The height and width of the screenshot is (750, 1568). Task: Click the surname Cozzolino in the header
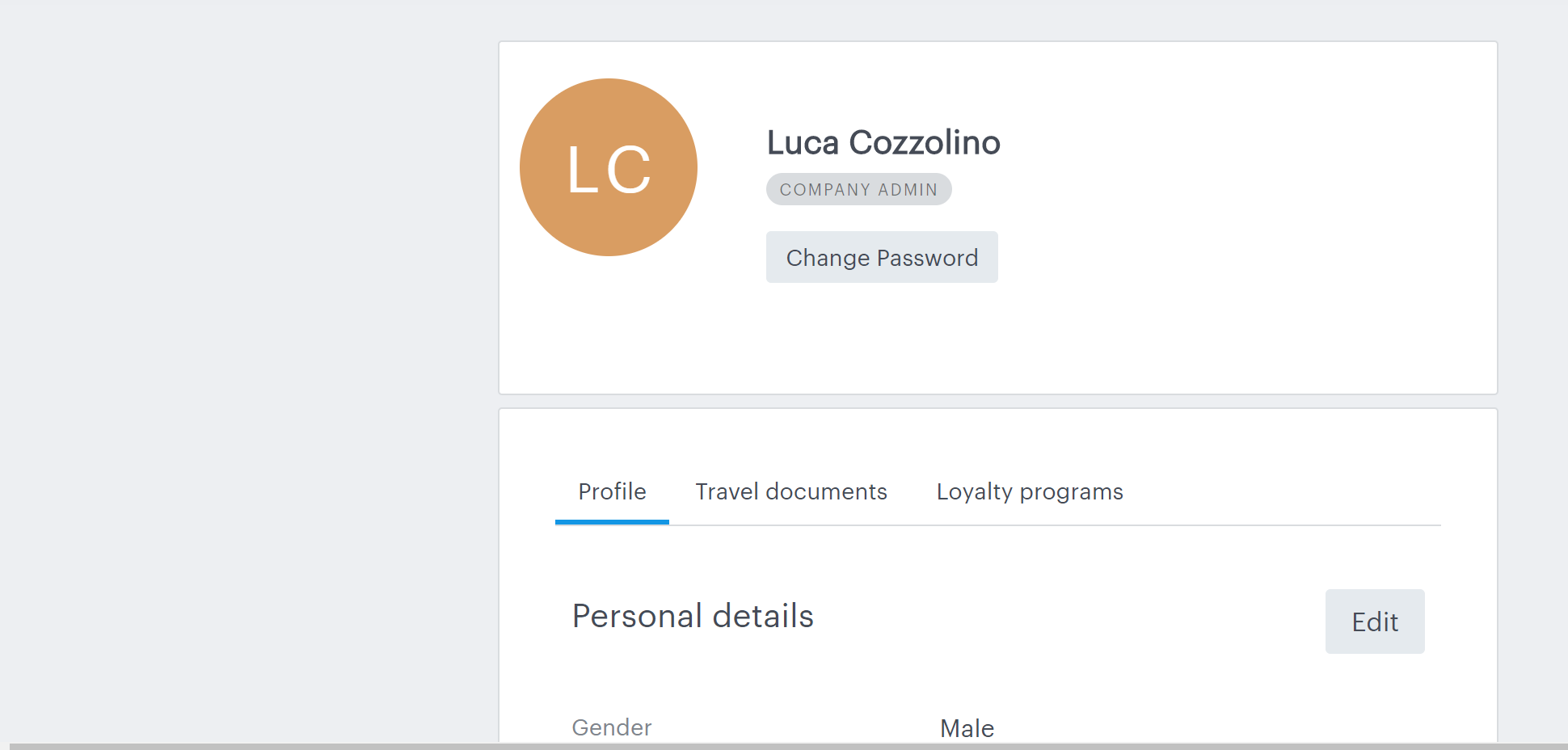pyautogui.click(x=925, y=142)
